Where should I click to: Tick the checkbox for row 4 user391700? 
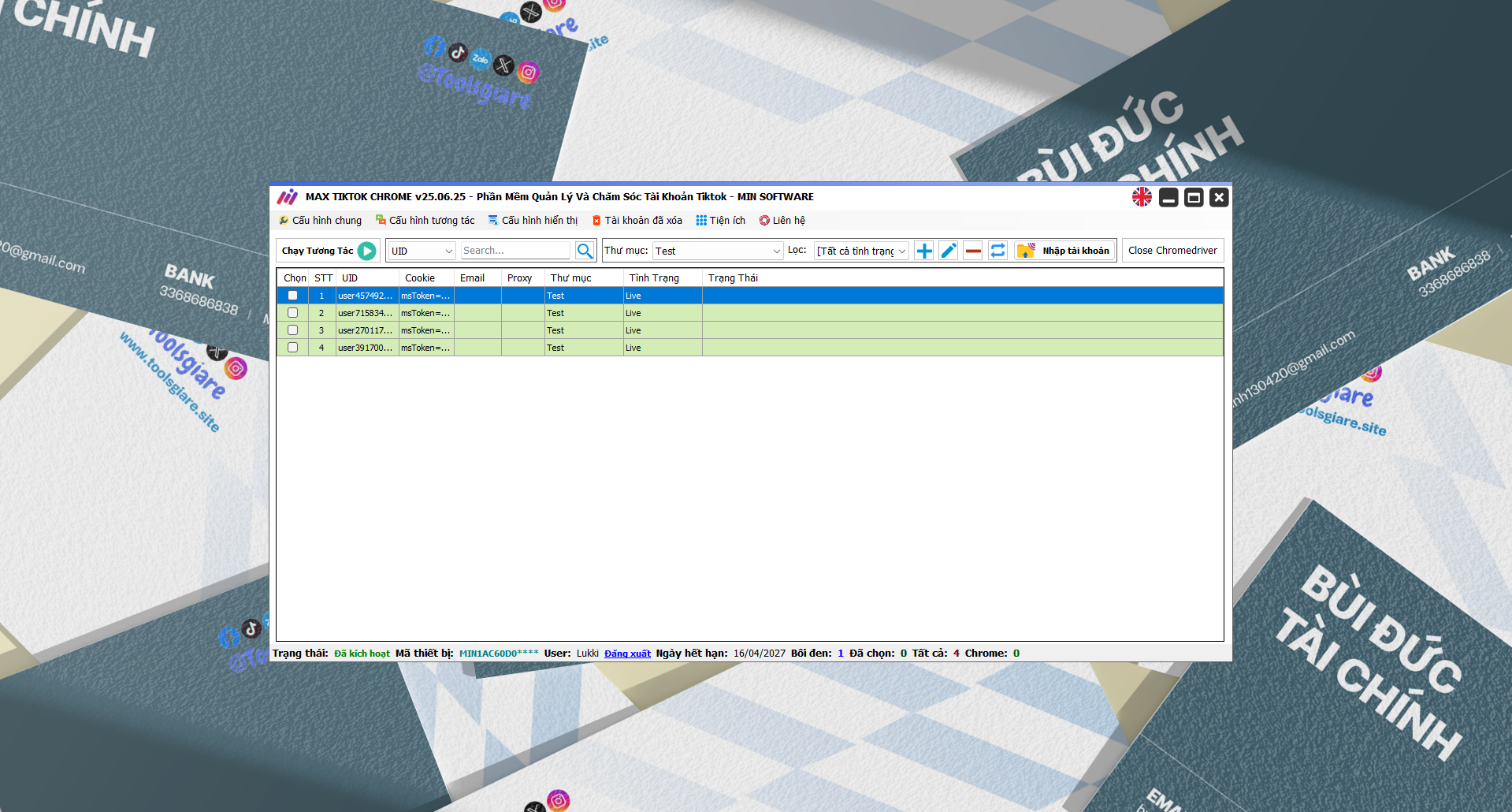click(x=292, y=348)
